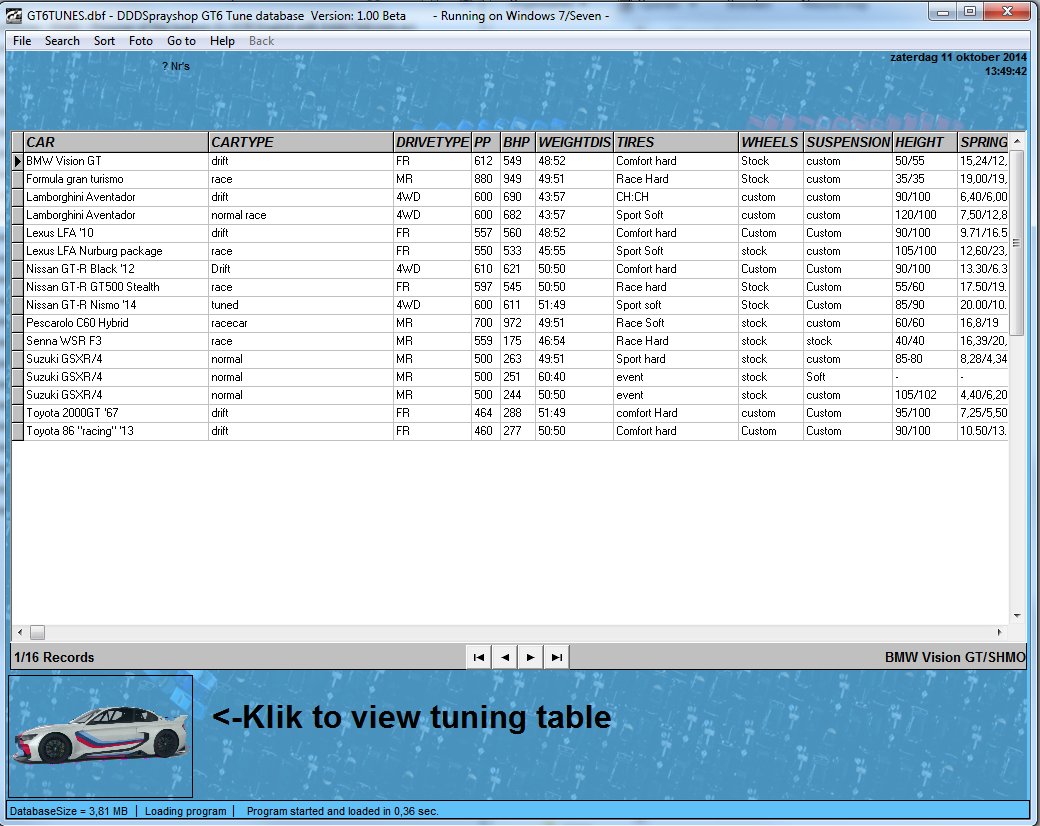The image size is (1040, 826).
Task: Open the Help menu
Action: point(222,40)
